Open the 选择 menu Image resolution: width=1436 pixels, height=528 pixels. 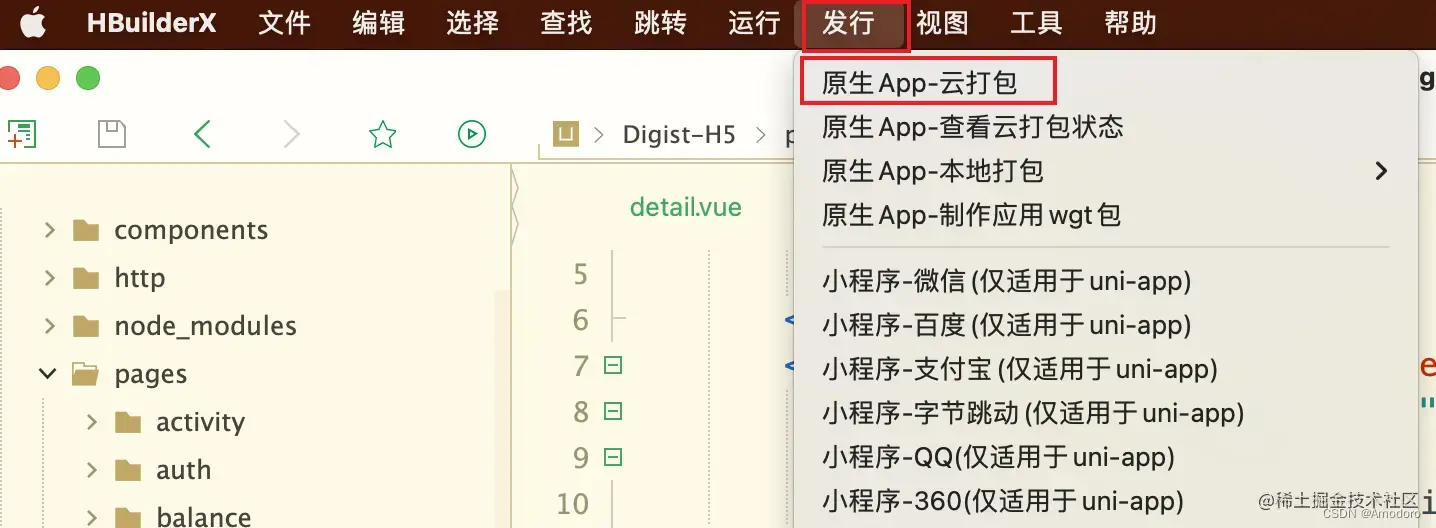(x=472, y=23)
